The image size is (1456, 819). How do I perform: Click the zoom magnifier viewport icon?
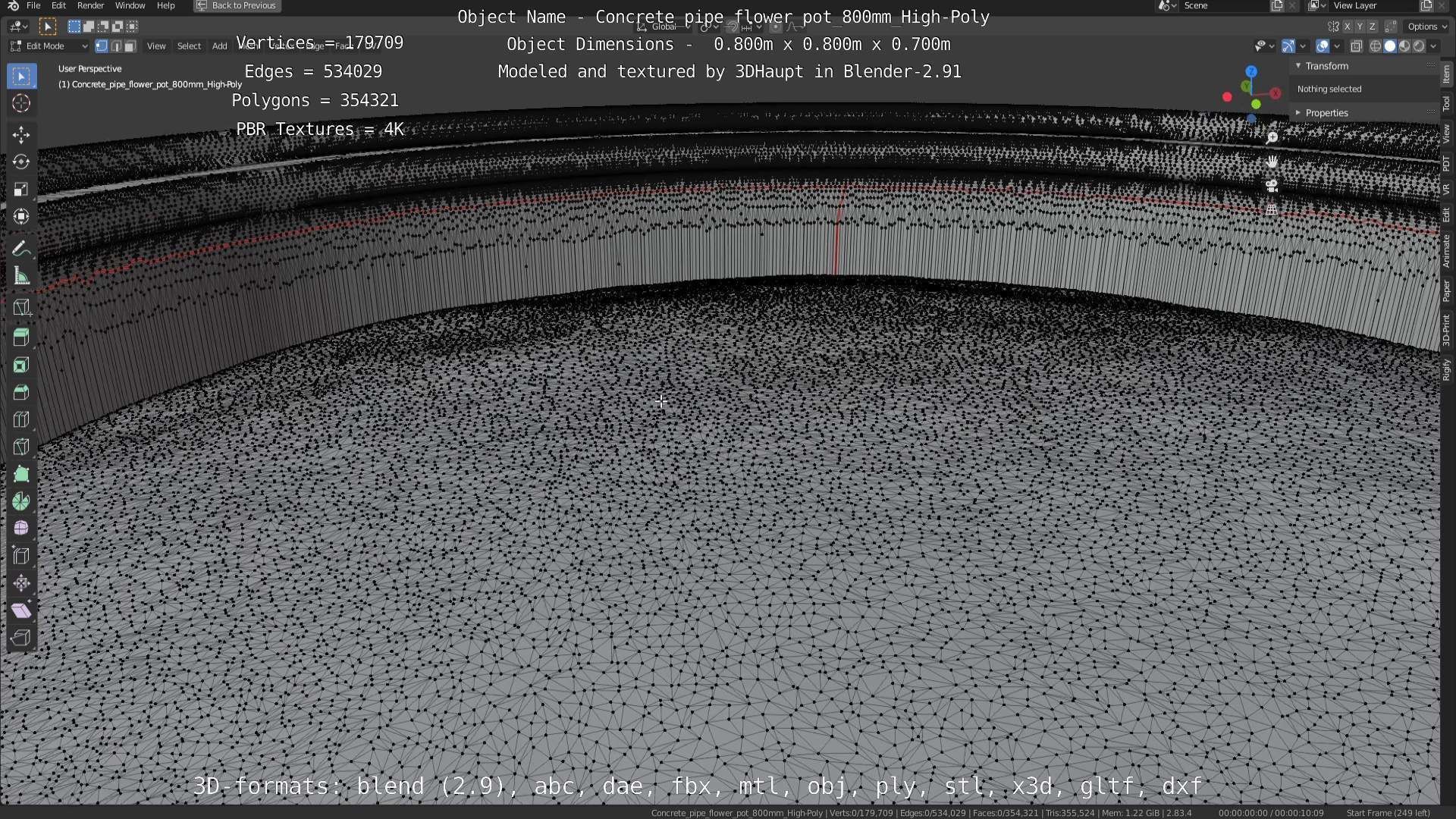click(x=1272, y=137)
